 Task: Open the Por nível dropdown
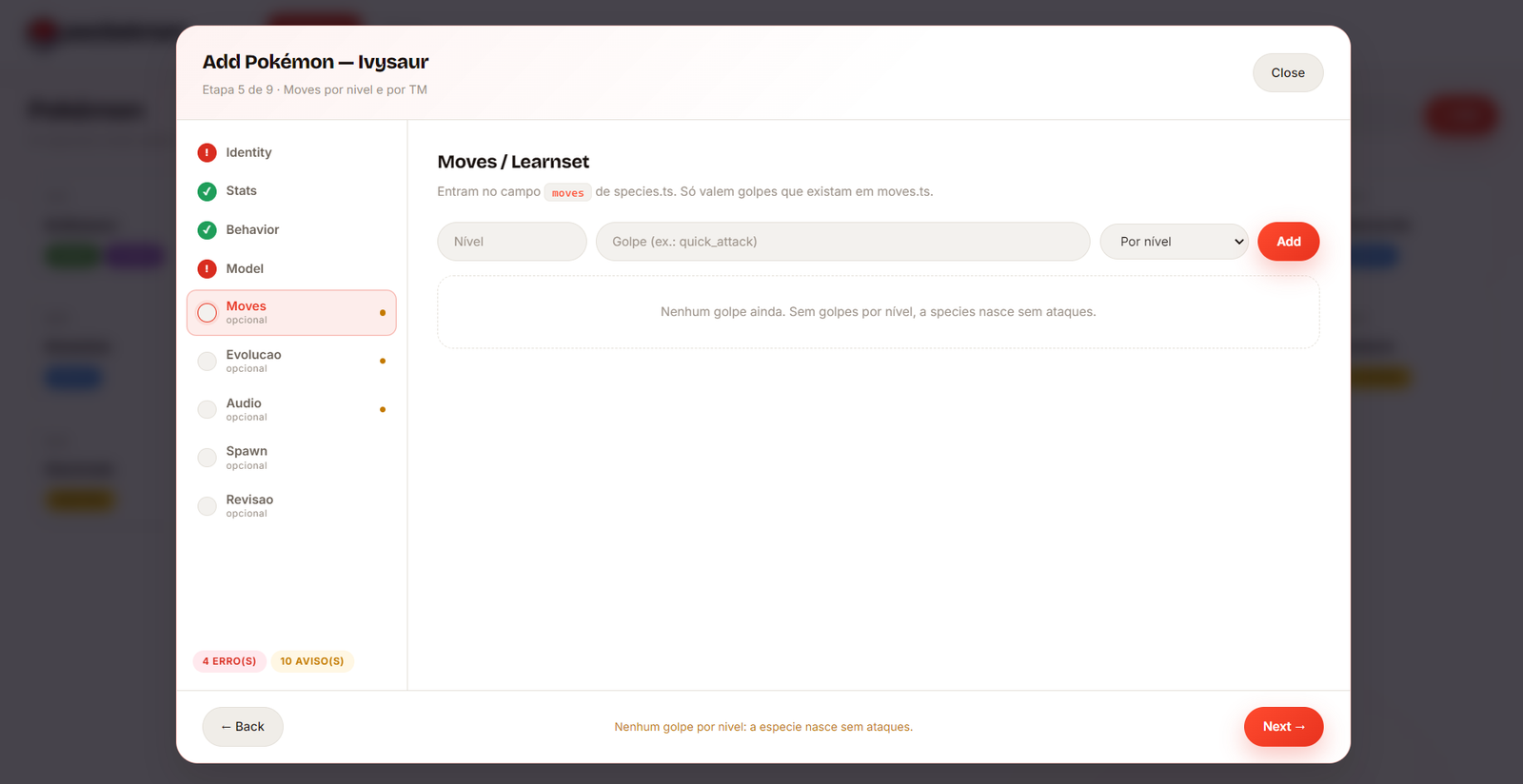(x=1174, y=242)
